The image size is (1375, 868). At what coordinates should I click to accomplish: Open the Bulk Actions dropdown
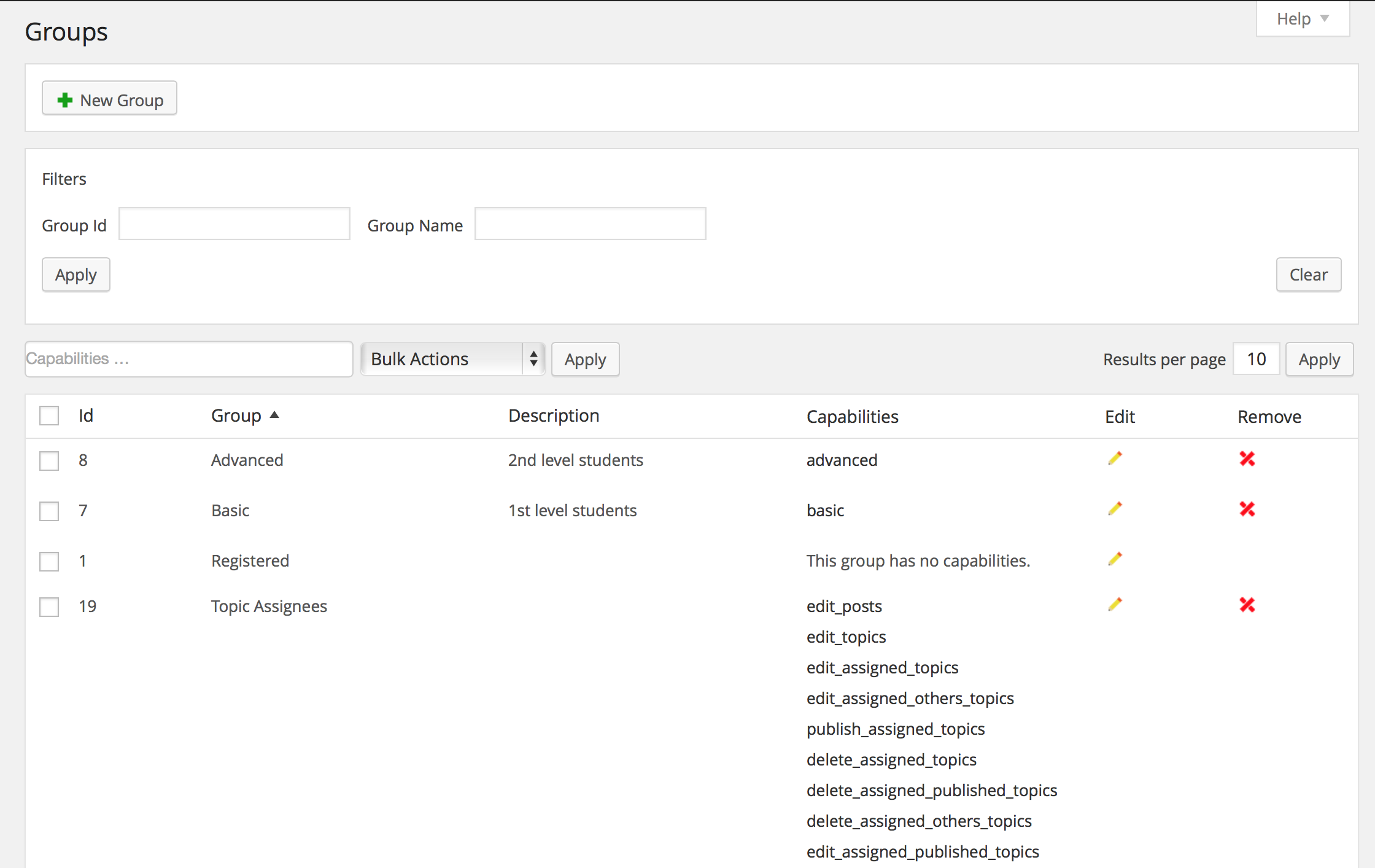tap(452, 358)
